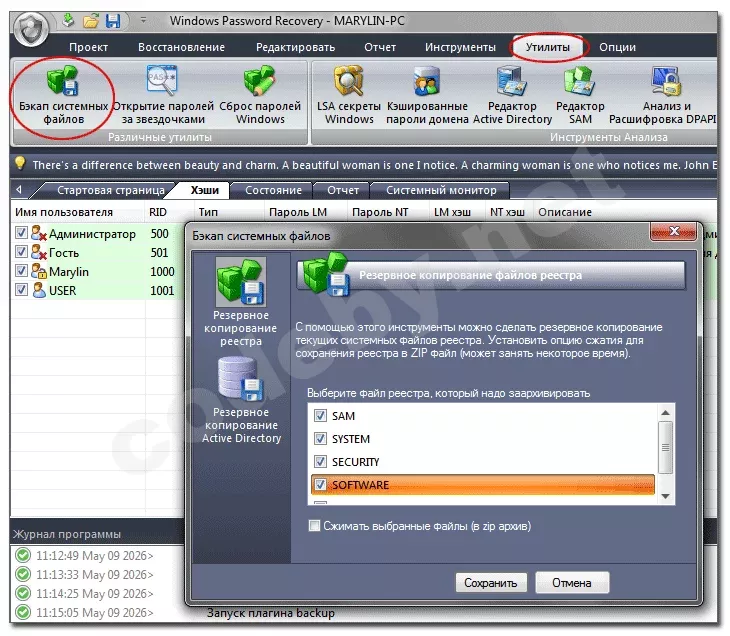Click the registry list scroll up arrow

pyautogui.click(x=665, y=413)
